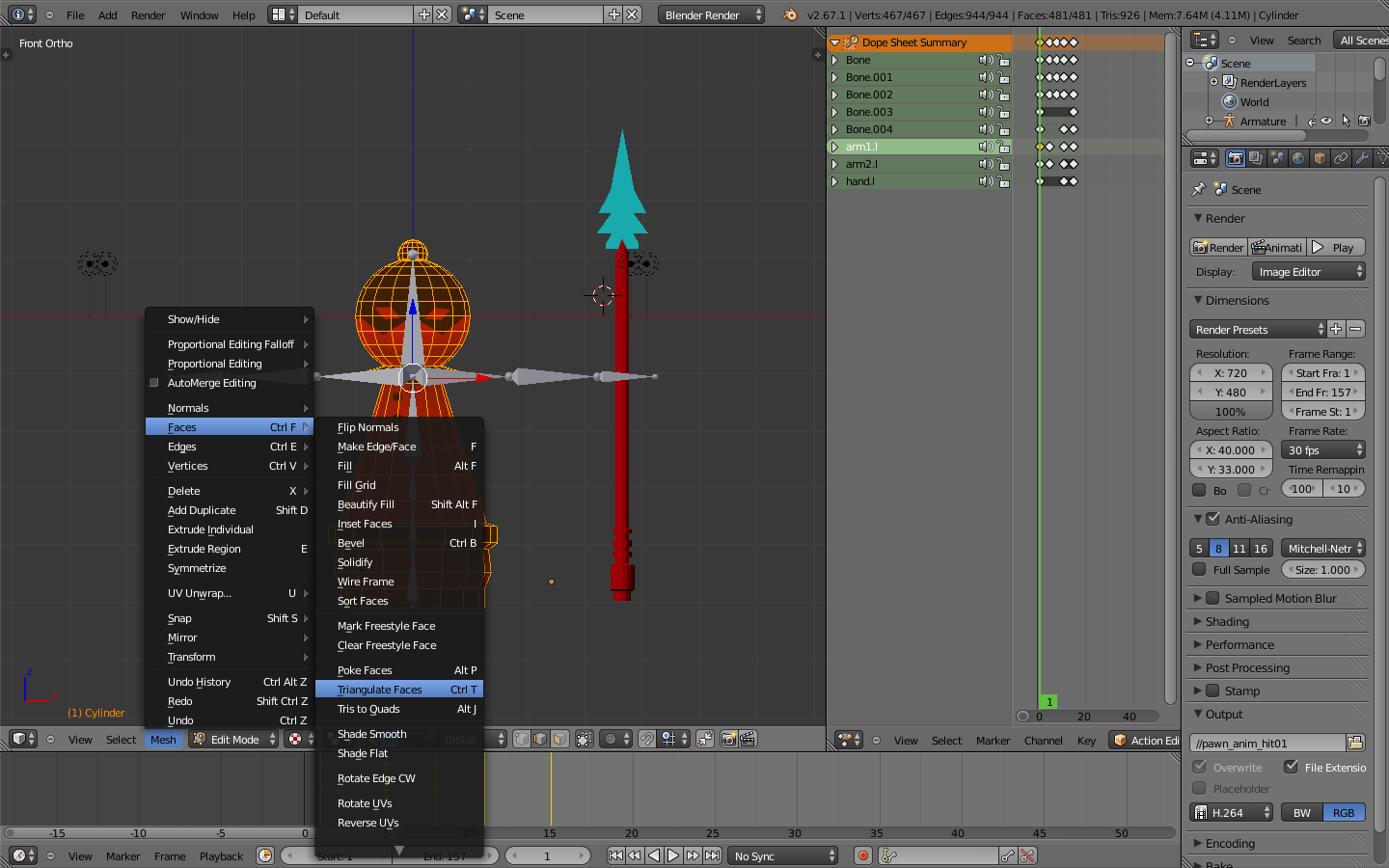Jump to last frame playback icon

click(712, 855)
